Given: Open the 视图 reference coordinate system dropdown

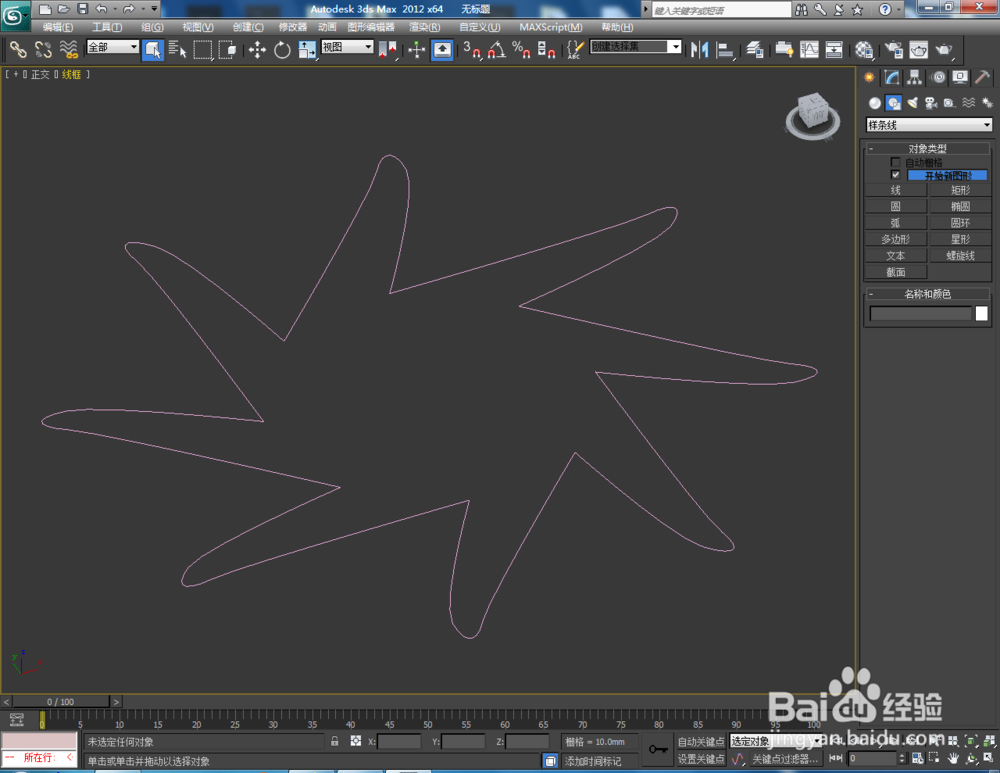Looking at the screenshot, I should pyautogui.click(x=365, y=46).
